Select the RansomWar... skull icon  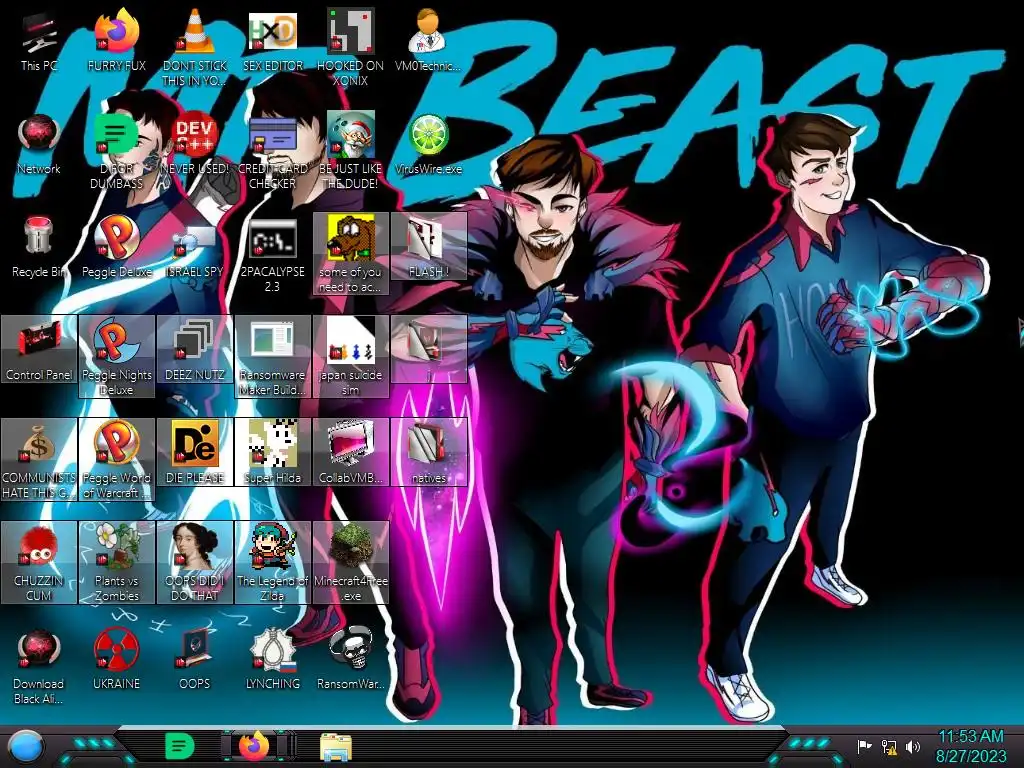pos(350,660)
